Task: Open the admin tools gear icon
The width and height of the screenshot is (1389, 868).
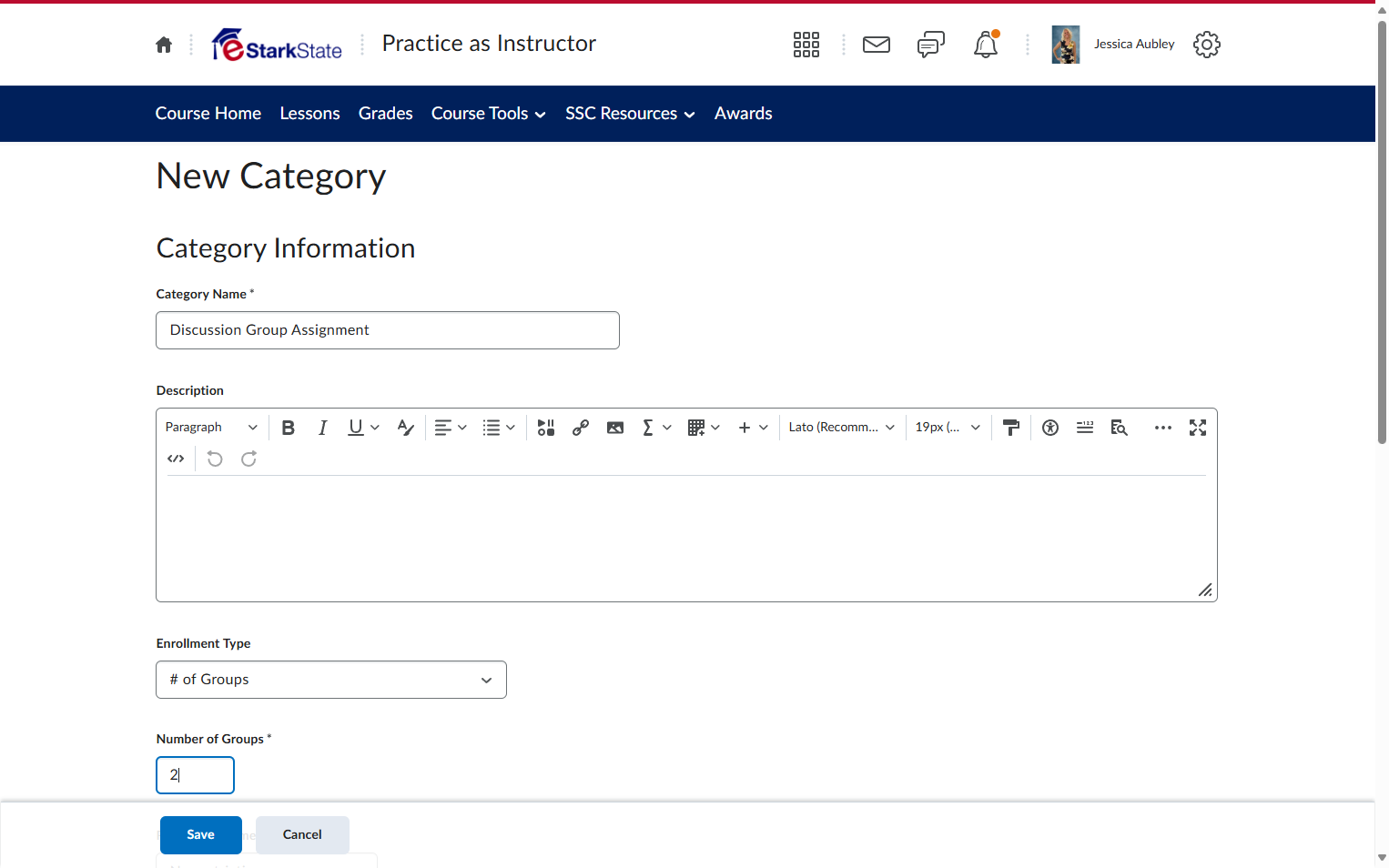Action: [1207, 45]
